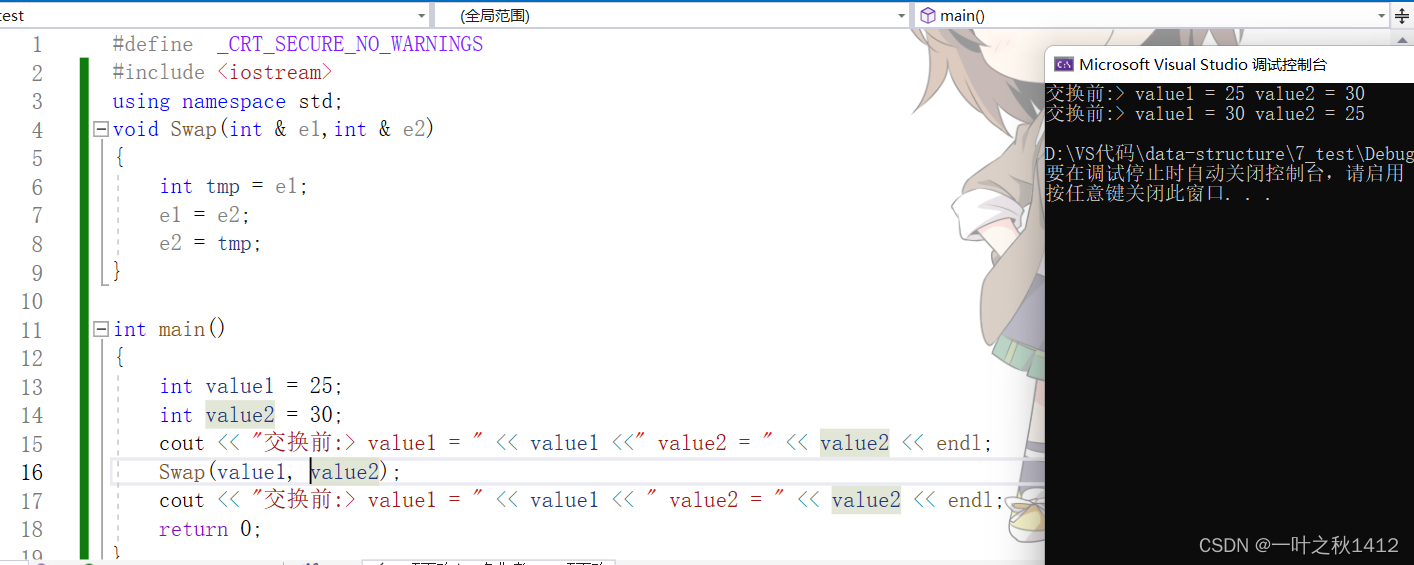1414x565 pixels.
Task: Click line number 10 in the margin
Action: 31,301
